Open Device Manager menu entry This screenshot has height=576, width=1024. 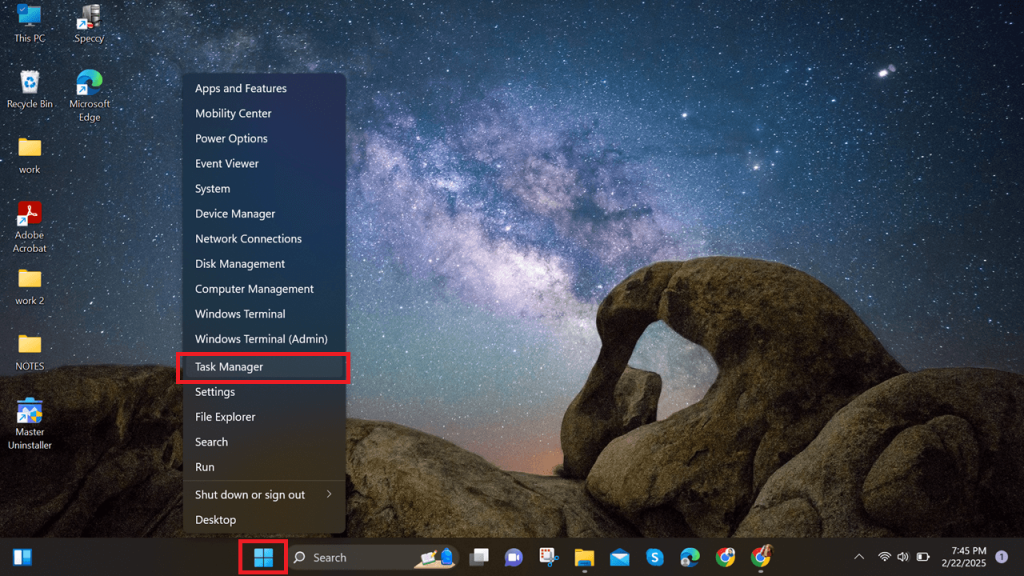click(x=264, y=214)
